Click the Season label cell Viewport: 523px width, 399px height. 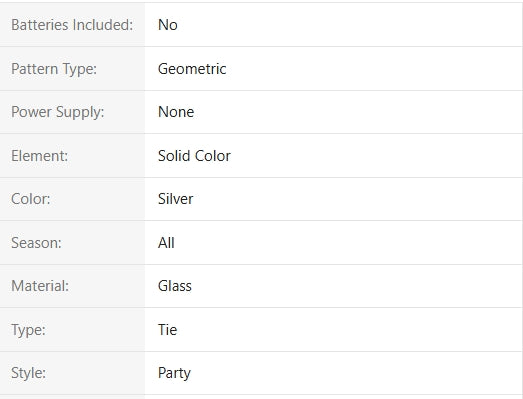click(72, 243)
